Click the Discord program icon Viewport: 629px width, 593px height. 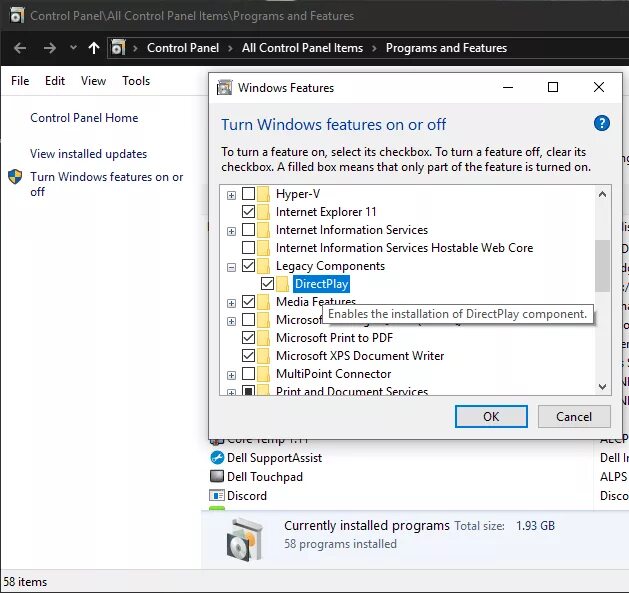coord(217,496)
